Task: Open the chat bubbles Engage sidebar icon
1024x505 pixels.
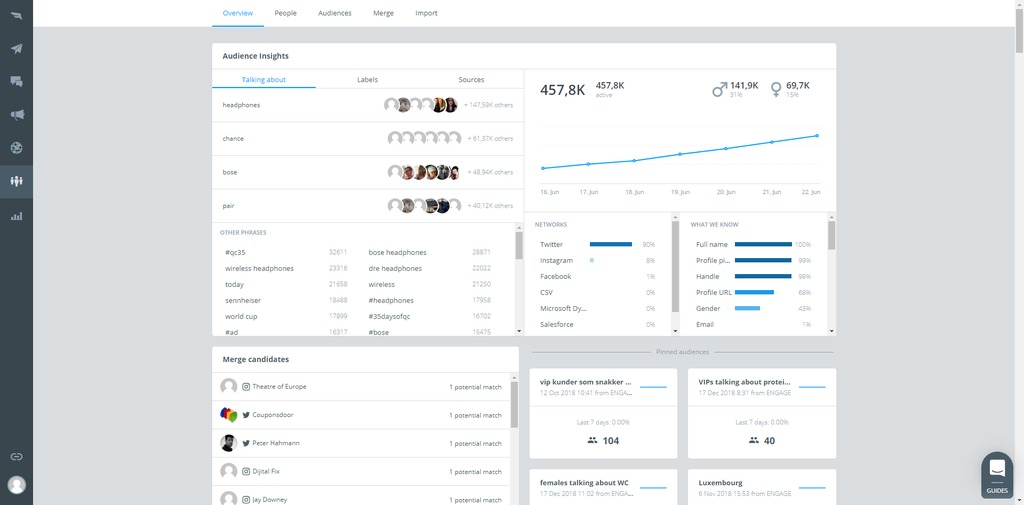Action: (x=16, y=81)
